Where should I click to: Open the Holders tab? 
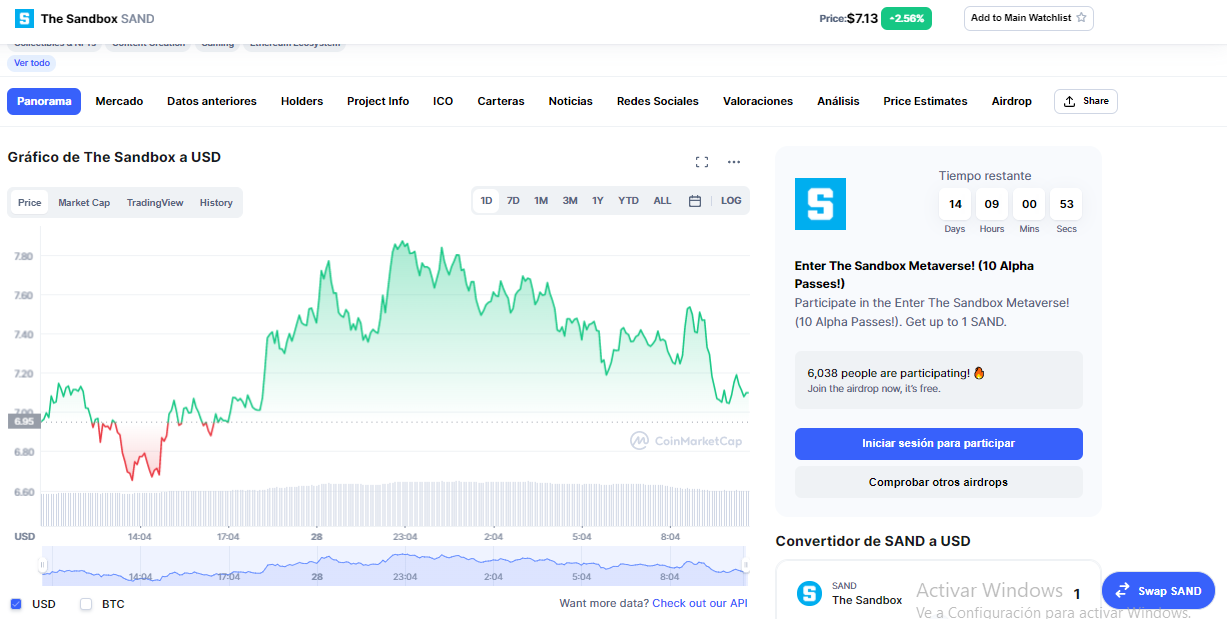click(x=302, y=101)
